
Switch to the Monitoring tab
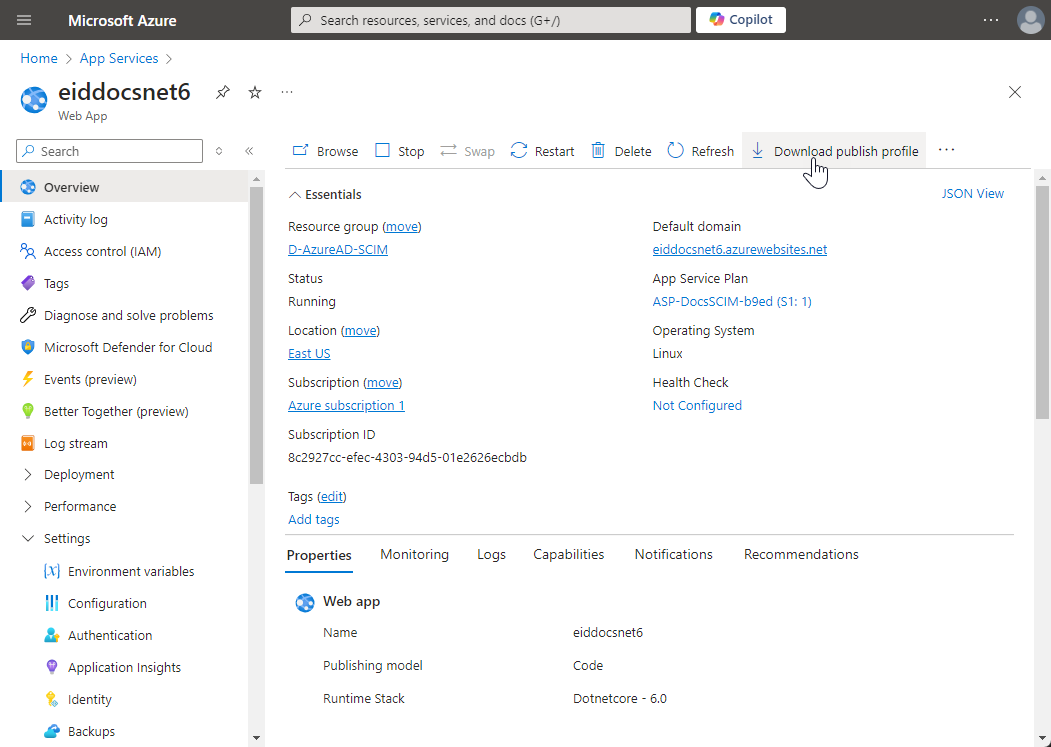414,555
